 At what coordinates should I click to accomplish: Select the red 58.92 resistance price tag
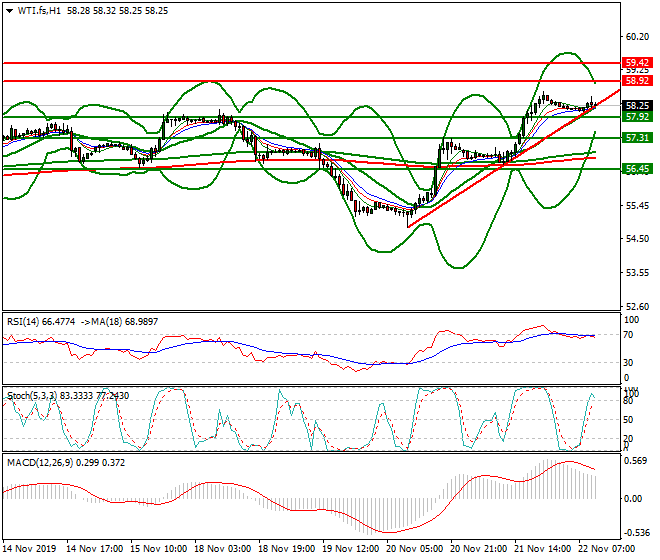[x=637, y=80]
